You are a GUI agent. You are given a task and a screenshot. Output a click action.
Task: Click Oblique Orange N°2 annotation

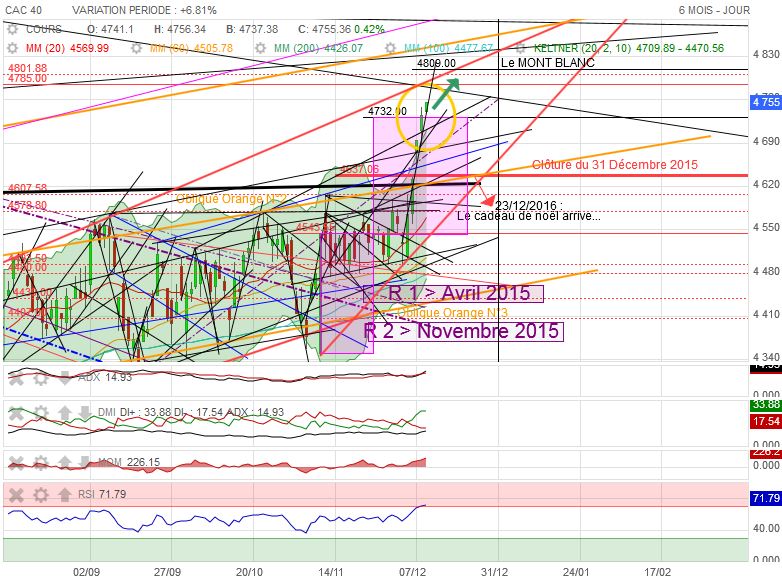tap(231, 199)
